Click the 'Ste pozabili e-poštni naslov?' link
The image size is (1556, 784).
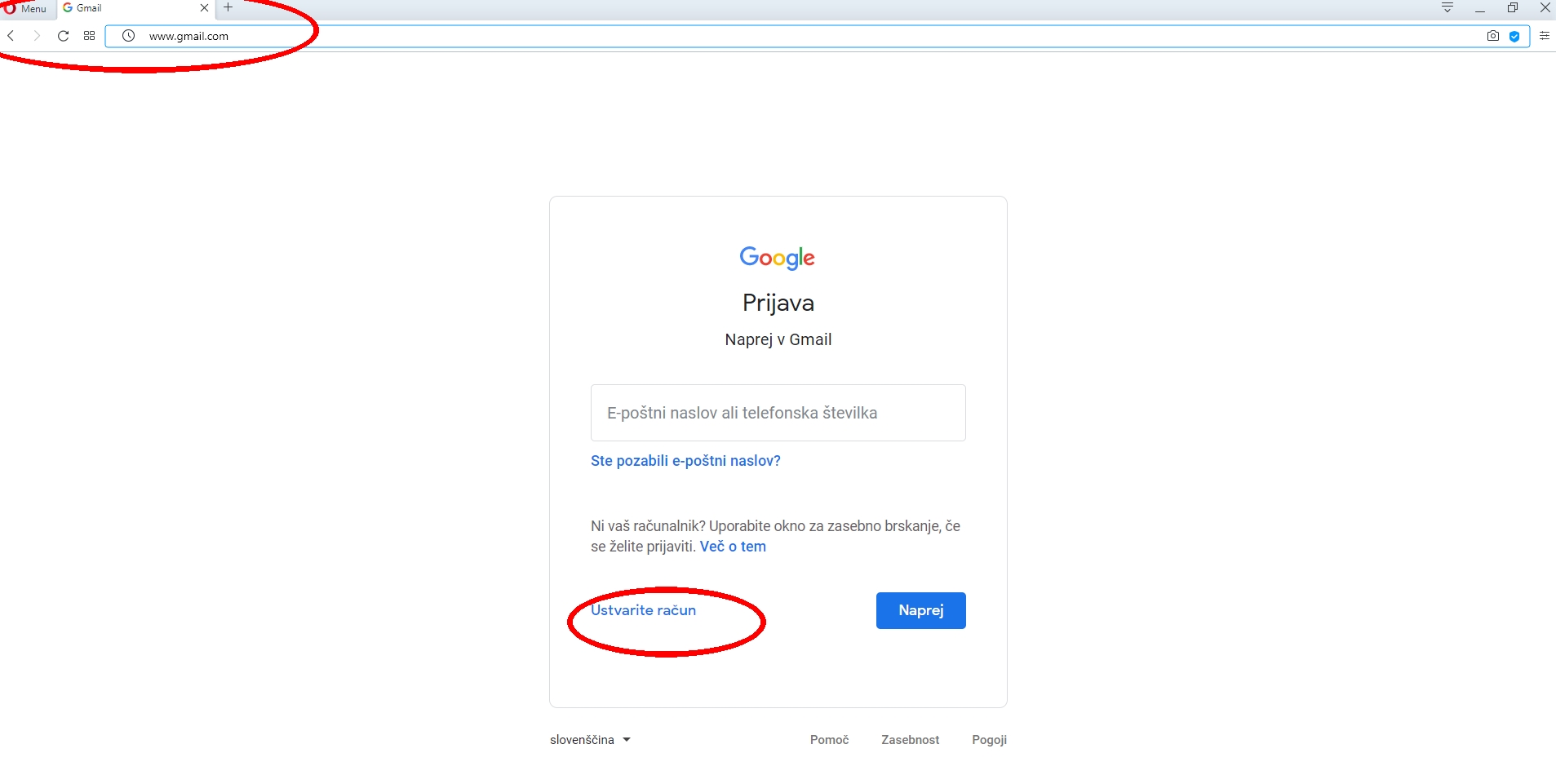coord(685,461)
